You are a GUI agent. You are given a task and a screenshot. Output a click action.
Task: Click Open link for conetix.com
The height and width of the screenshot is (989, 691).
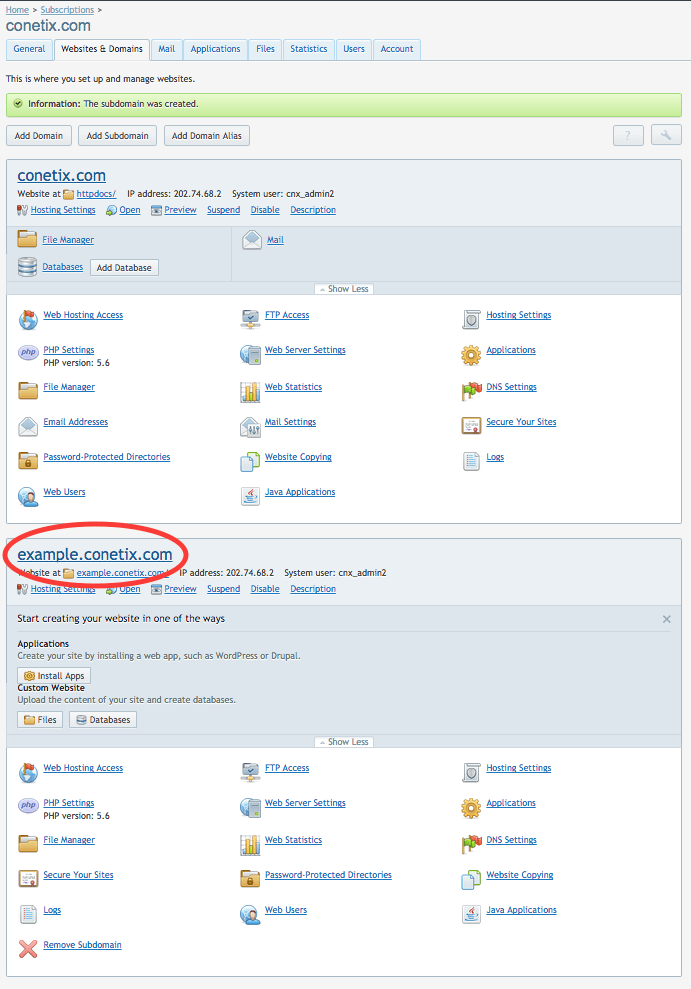[x=130, y=209]
